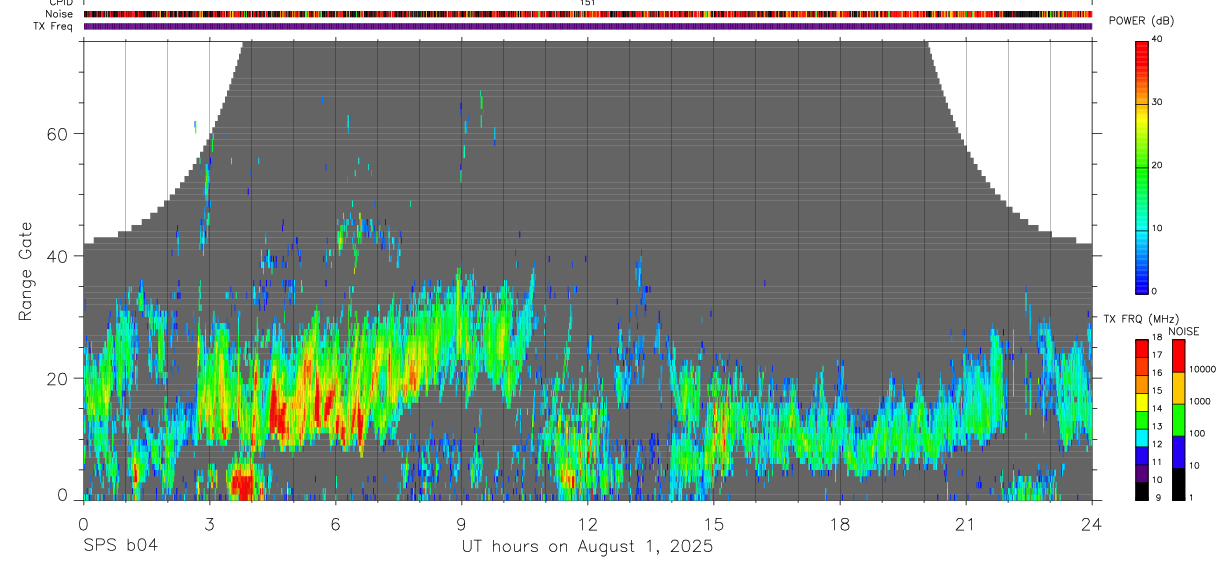Click the TX frequency scale label "14"
Image resolution: width=1228 pixels, height=567 pixels.
point(1158,408)
